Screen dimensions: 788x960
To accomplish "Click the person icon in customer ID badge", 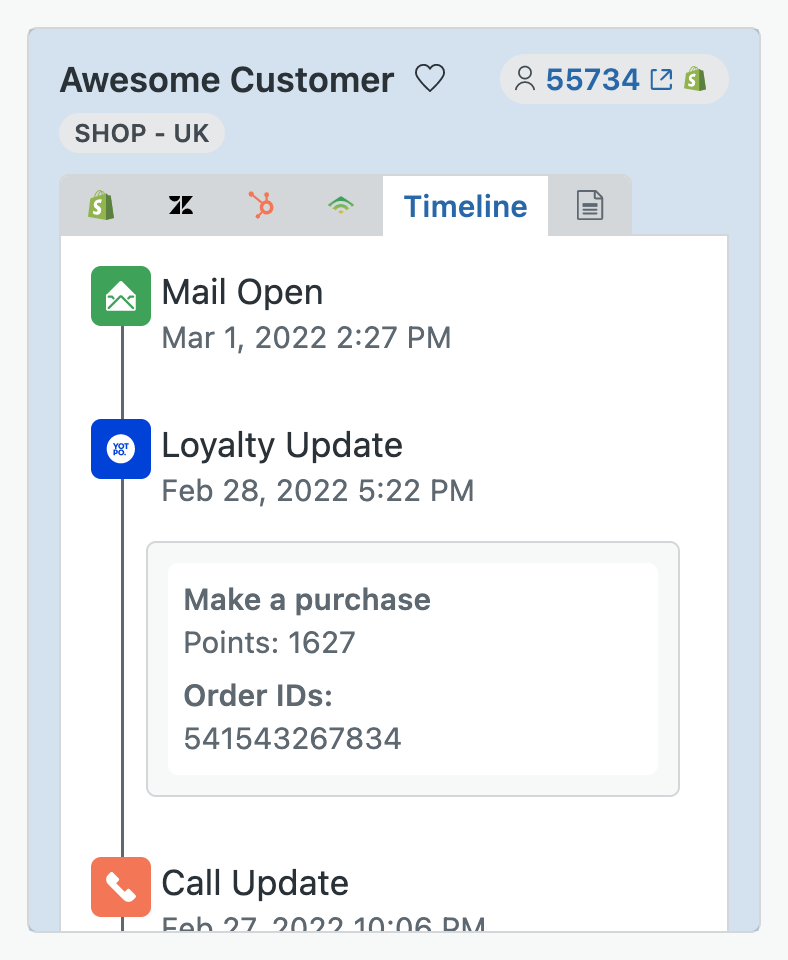I will [525, 79].
